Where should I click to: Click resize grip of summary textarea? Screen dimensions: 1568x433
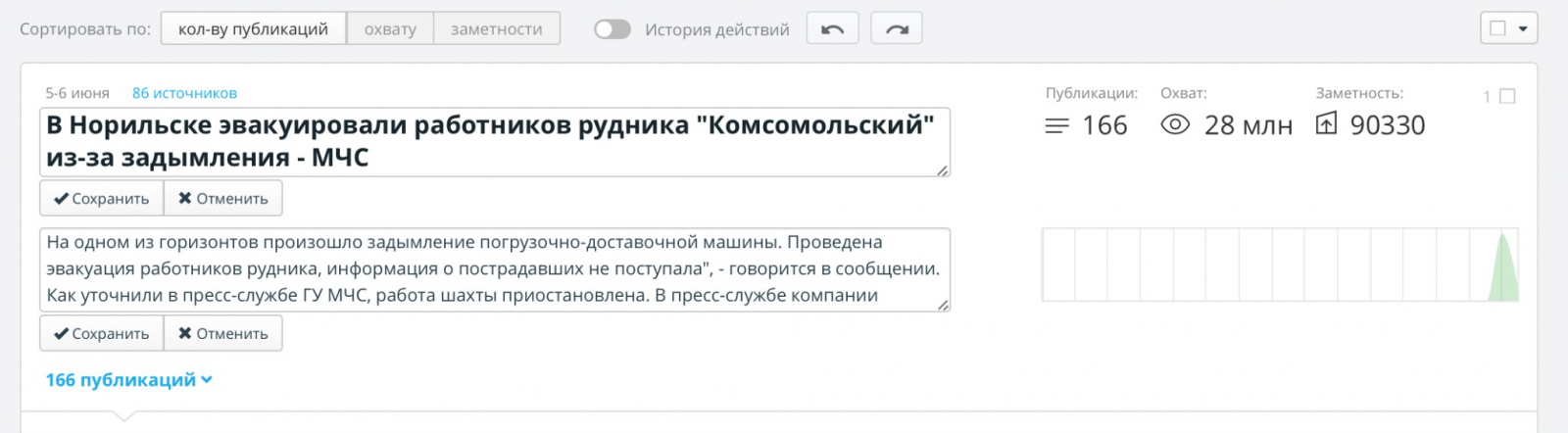click(x=943, y=305)
